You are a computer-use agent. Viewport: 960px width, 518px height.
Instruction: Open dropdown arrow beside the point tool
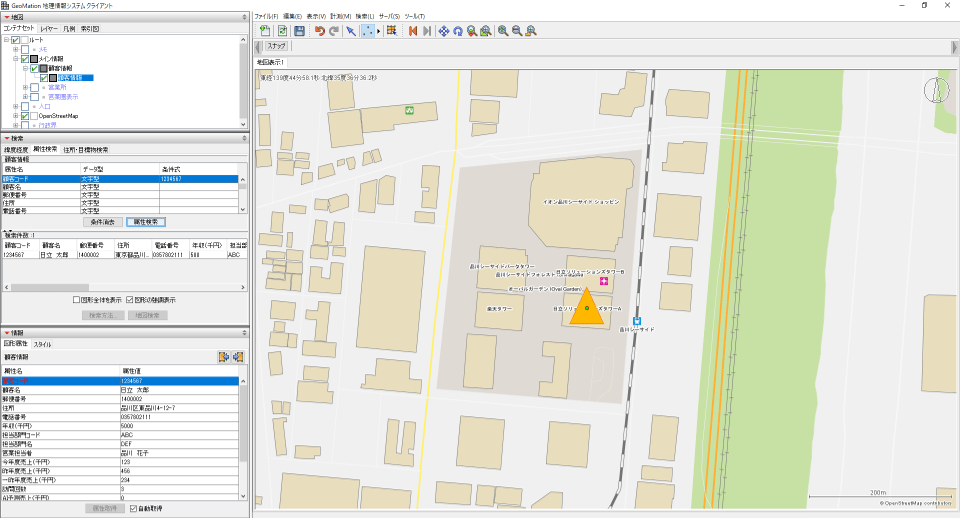[378, 31]
